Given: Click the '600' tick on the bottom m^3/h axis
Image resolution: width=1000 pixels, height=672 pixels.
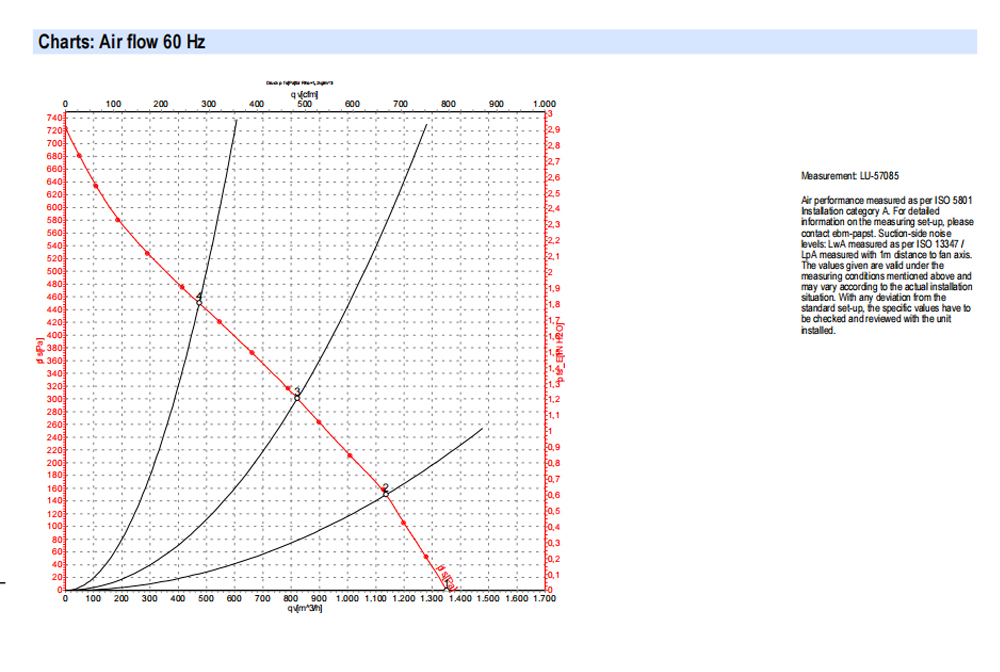Looking at the screenshot, I should 234,599.
